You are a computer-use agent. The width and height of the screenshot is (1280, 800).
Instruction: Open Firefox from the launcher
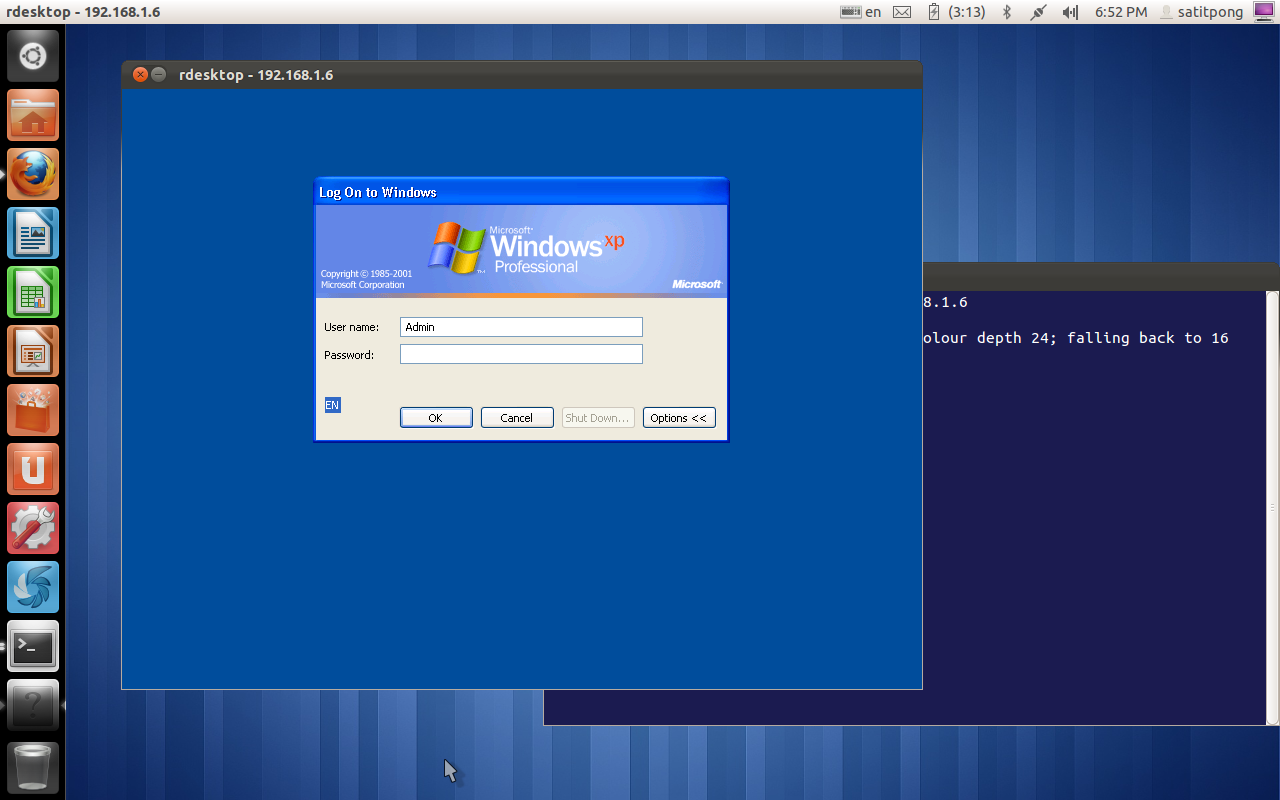tap(32, 173)
